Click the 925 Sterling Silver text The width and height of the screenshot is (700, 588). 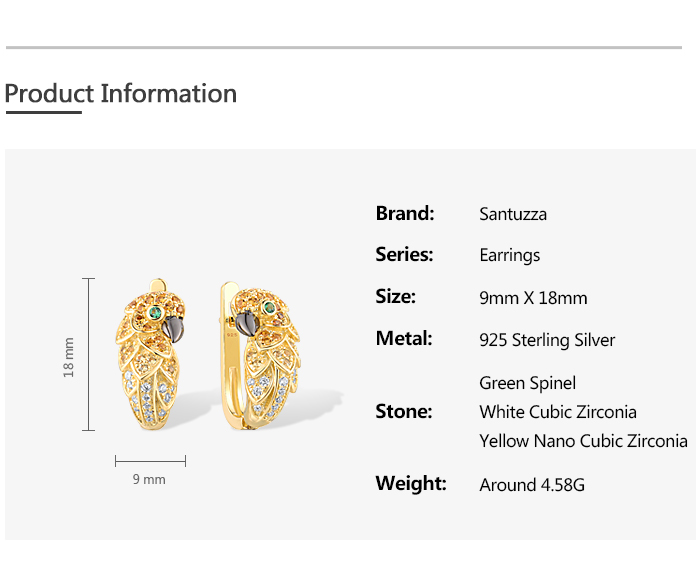[x=547, y=340]
